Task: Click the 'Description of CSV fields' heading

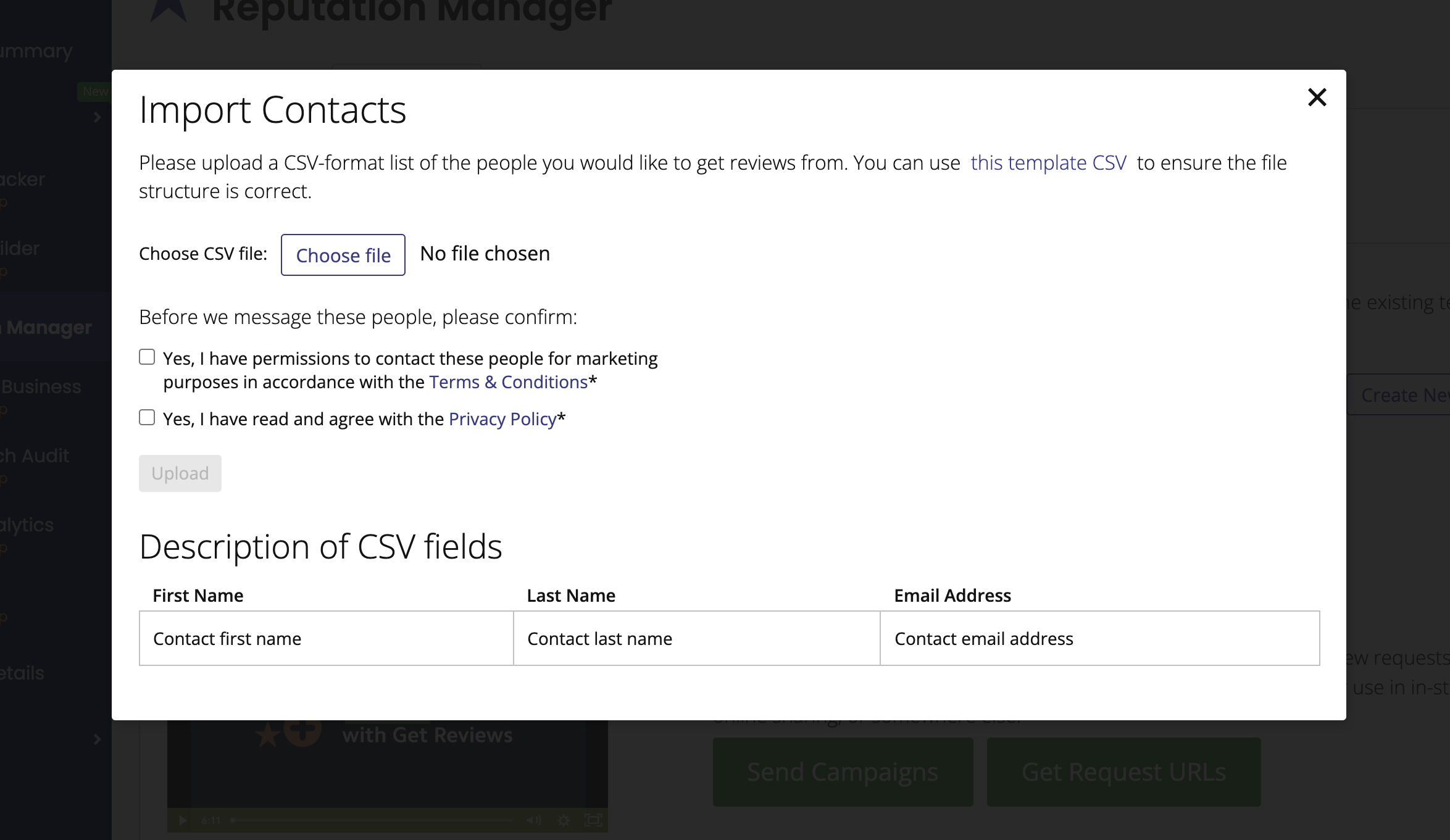Action: 321,547
